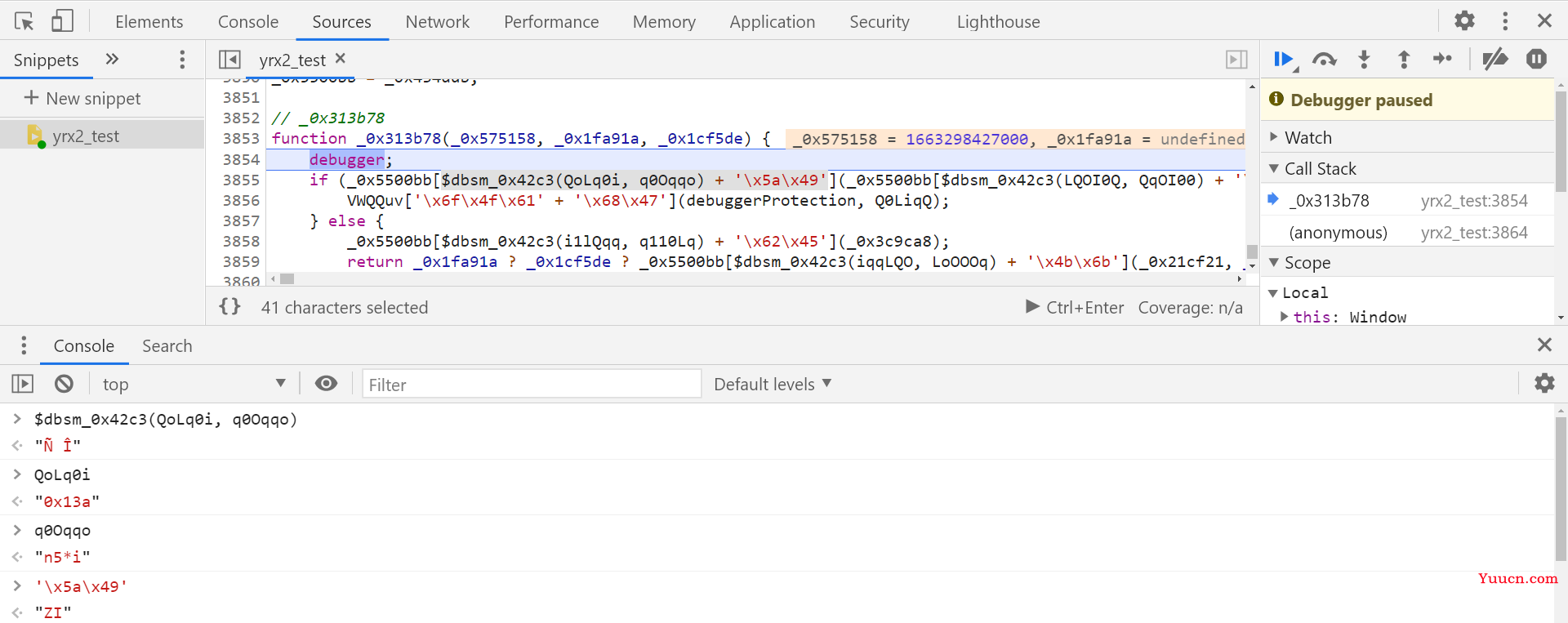Screen dimensions: 1568x623
Task: Click the console entry q0Oqqo
Action: (62, 530)
